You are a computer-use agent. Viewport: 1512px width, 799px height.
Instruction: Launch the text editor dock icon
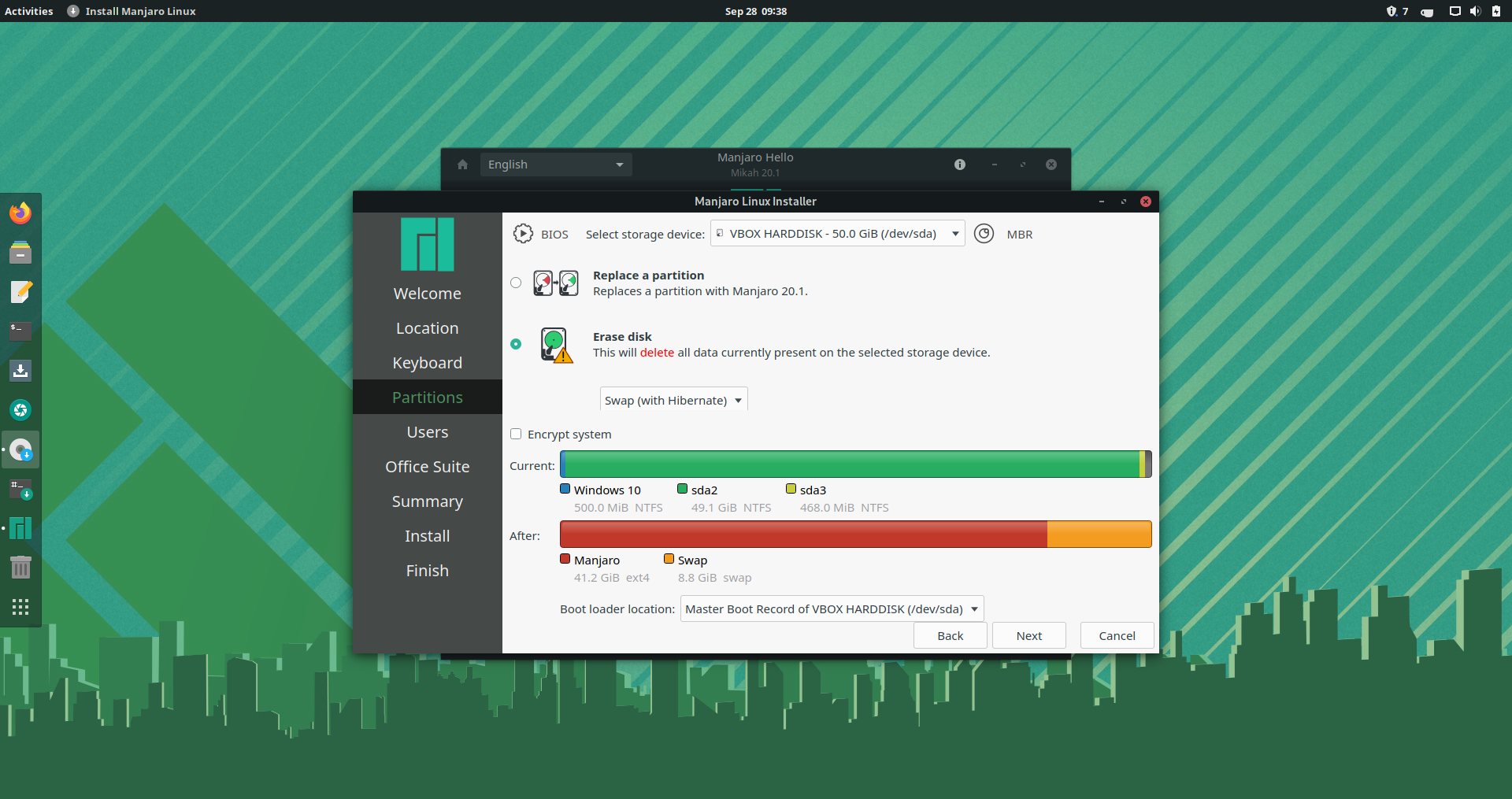tap(20, 292)
